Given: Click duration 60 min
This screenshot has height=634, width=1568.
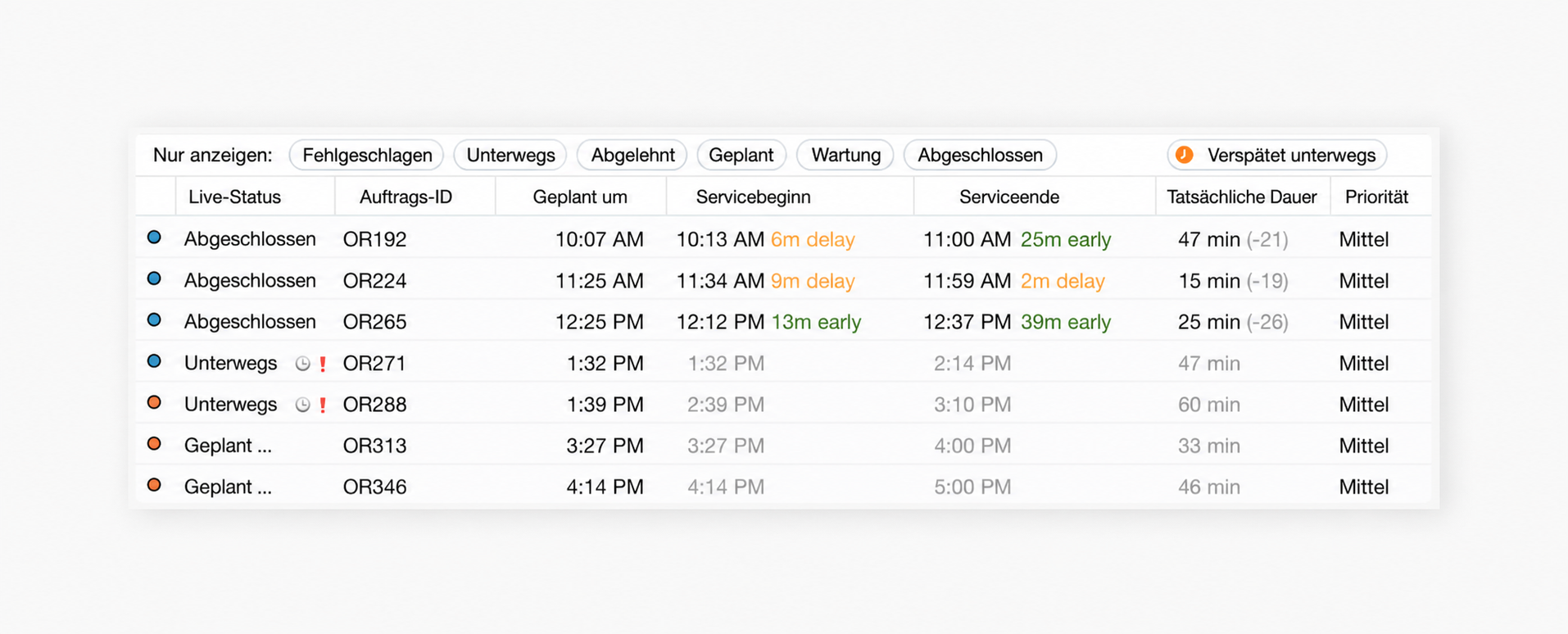Looking at the screenshot, I should [1209, 405].
